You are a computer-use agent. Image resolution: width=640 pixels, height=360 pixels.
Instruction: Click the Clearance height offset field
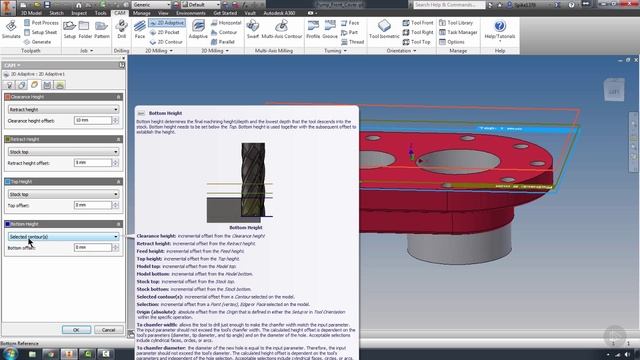93,120
